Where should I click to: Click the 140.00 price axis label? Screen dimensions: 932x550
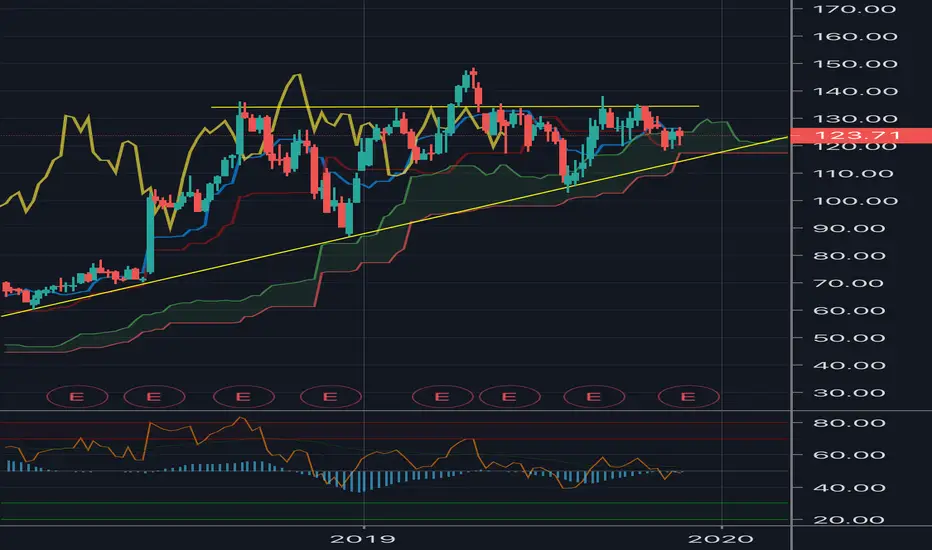point(854,91)
